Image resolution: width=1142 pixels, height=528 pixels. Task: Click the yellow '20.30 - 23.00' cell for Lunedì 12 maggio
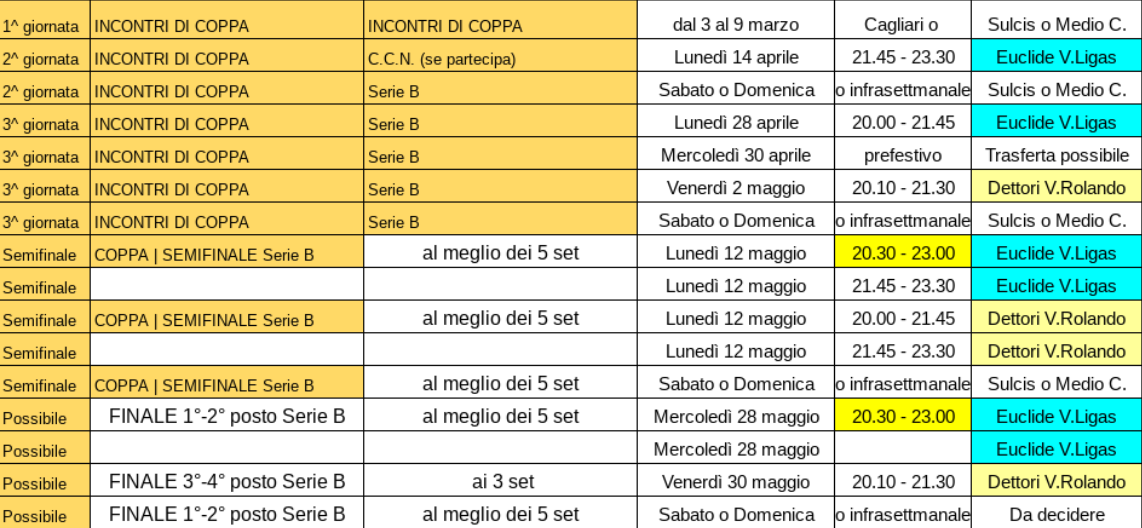click(902, 253)
